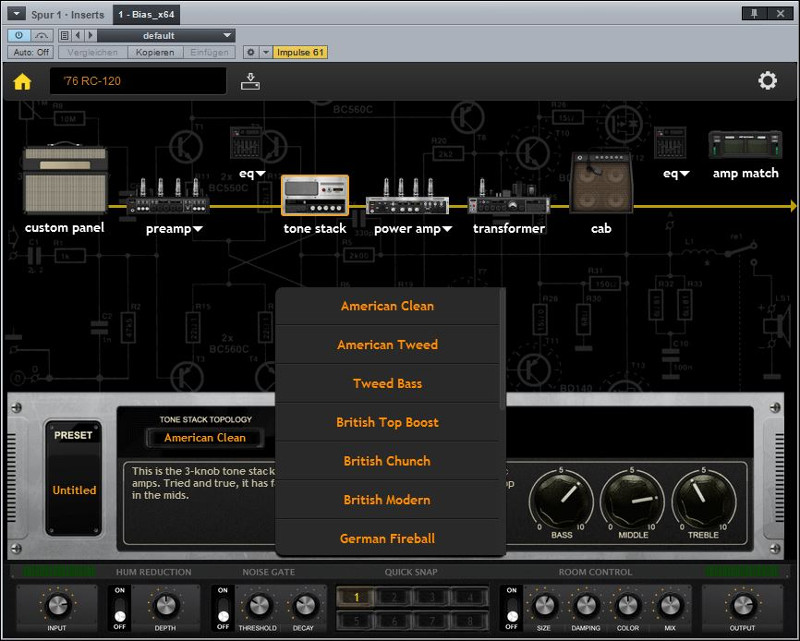
Task: Choose British Modern from the list
Action: (x=387, y=500)
